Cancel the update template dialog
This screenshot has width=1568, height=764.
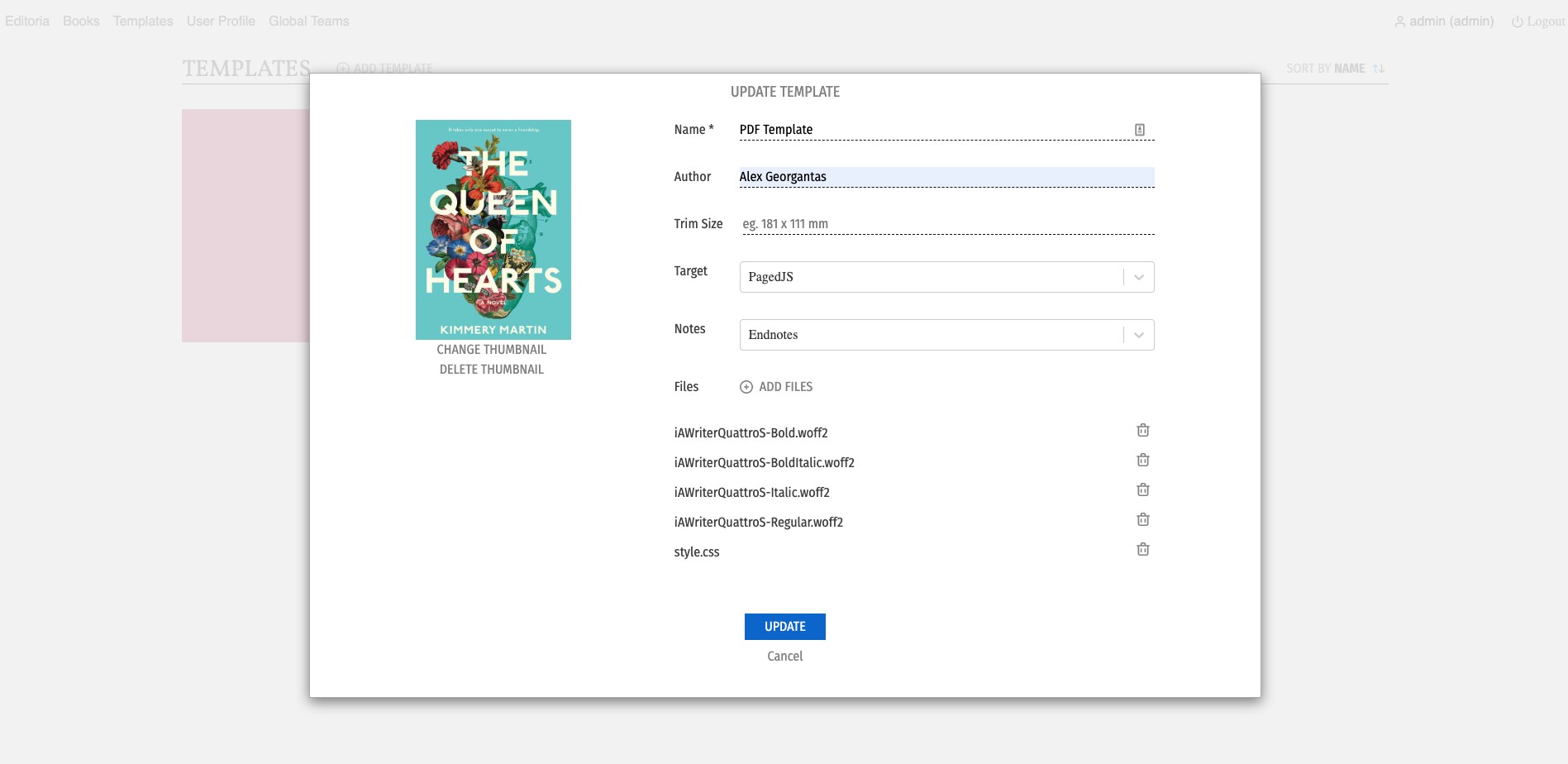point(785,657)
